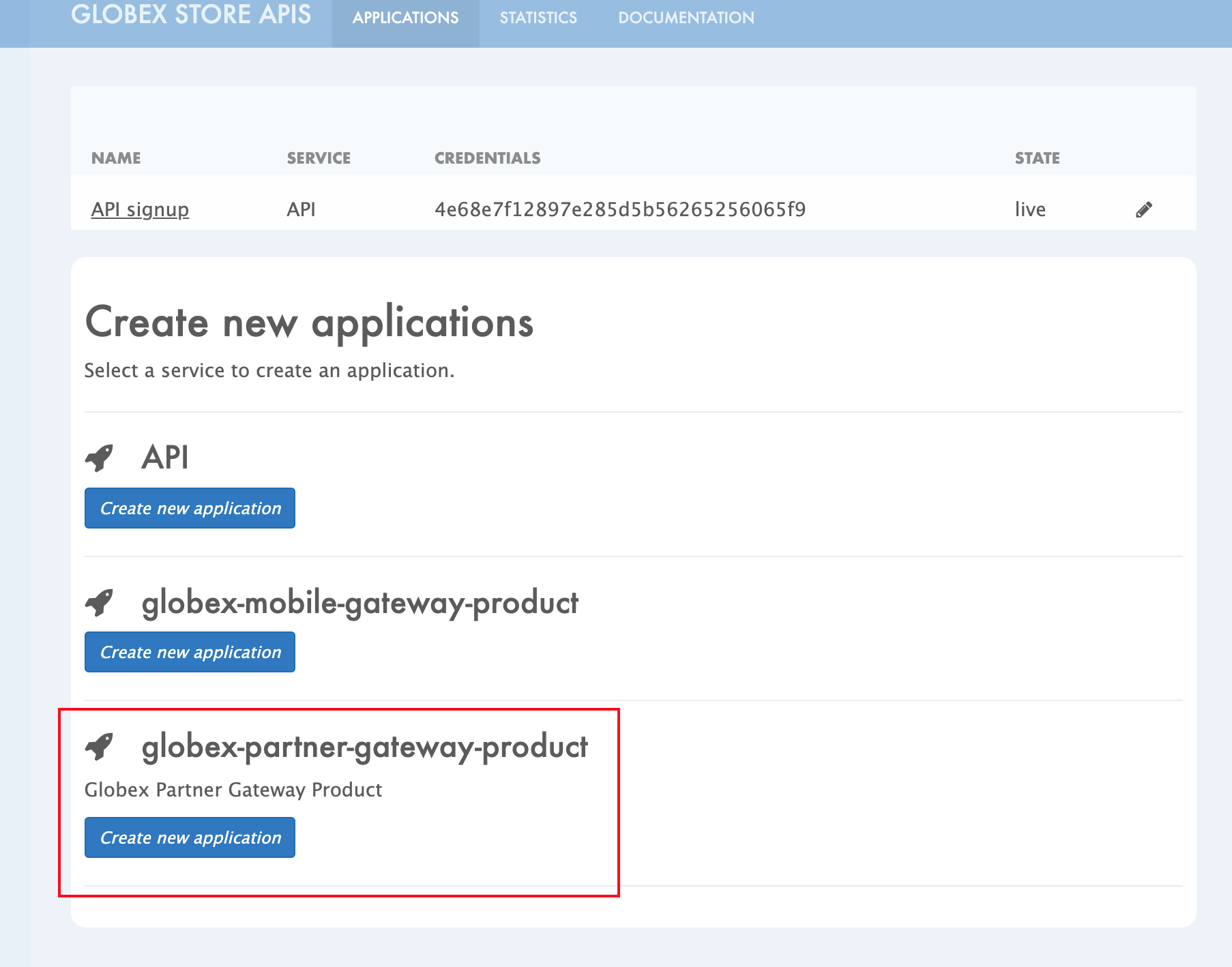Click the SERVICE column header
1232x967 pixels.
(319, 158)
